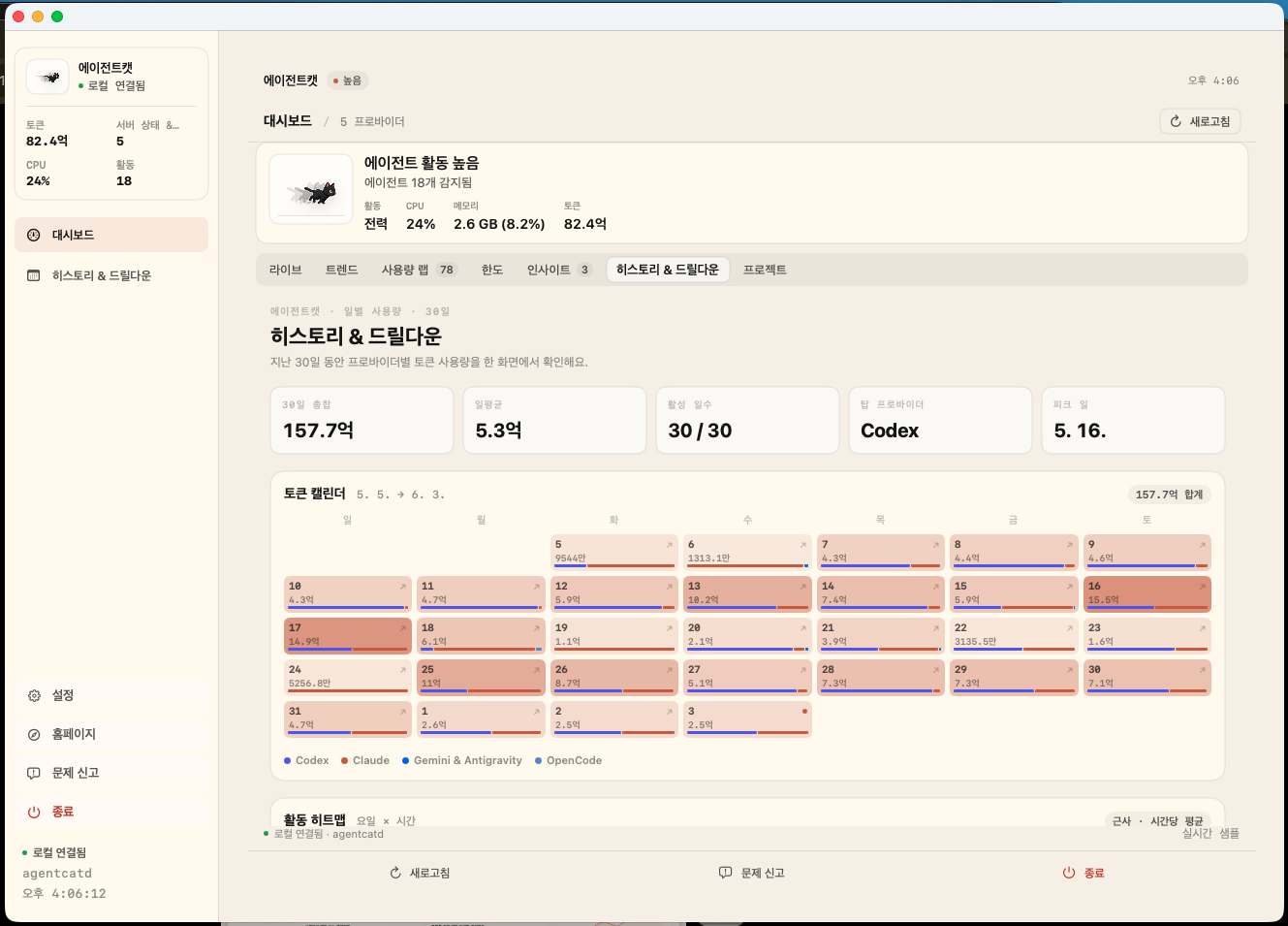Viewport: 1288px width, 926px height.
Task: Click the bottom bar 문제 신고 speech-bubble icon
Action: pos(725,873)
